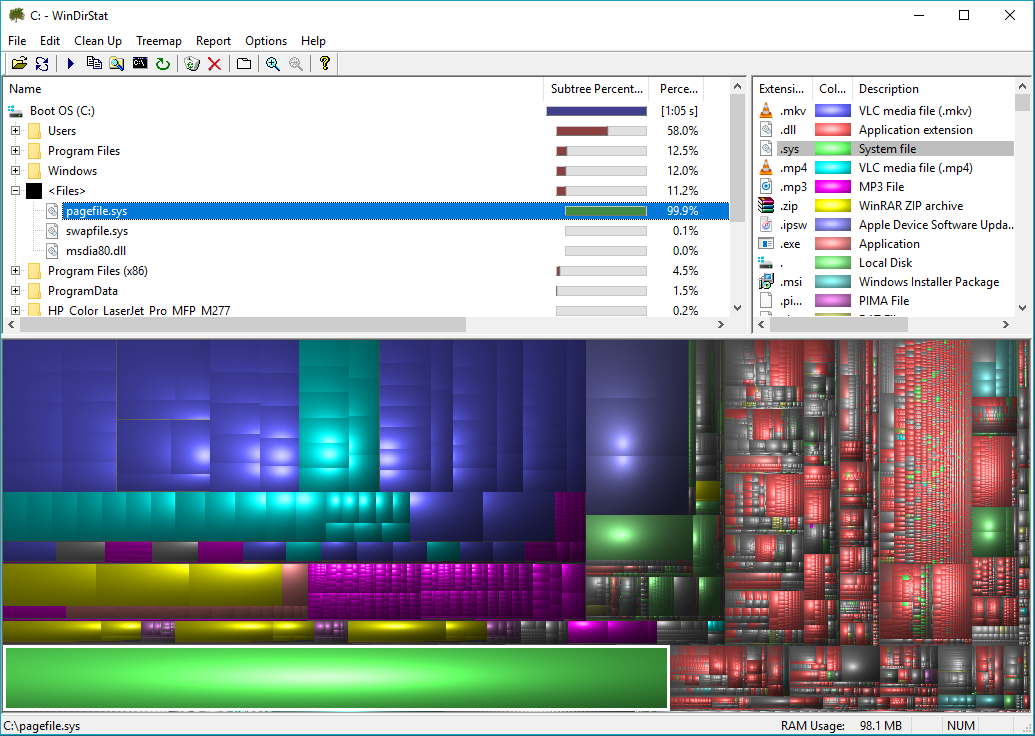Click the Delete to Recycle Bin icon

pyautogui.click(x=192, y=63)
